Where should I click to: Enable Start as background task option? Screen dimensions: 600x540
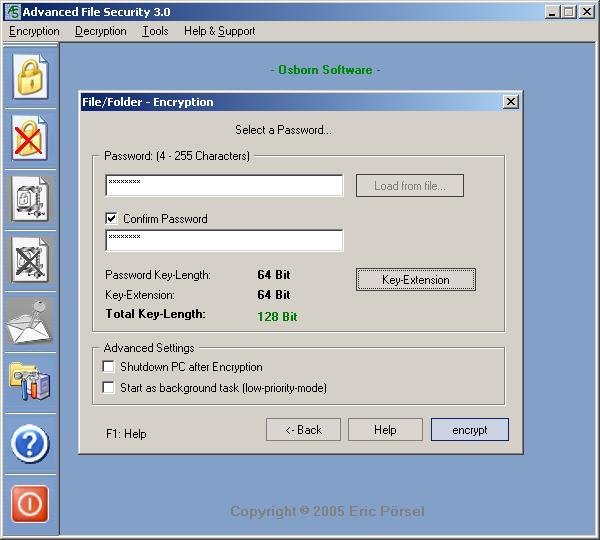pyautogui.click(x=109, y=387)
